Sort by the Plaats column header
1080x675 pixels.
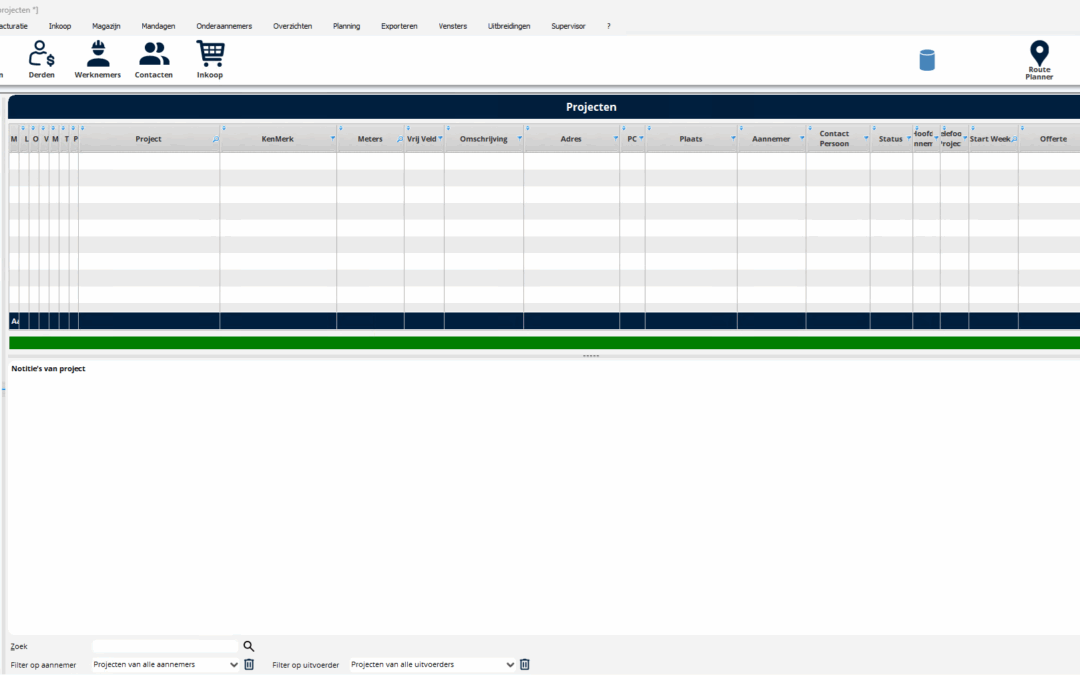[x=690, y=139]
